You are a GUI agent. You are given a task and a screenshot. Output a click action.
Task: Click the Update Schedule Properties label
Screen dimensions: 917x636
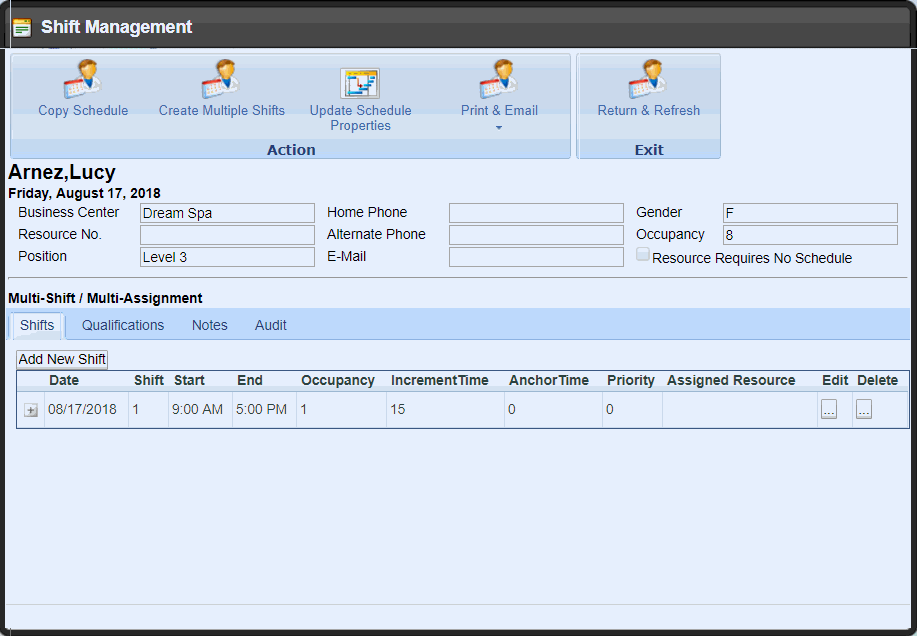pyautogui.click(x=360, y=118)
